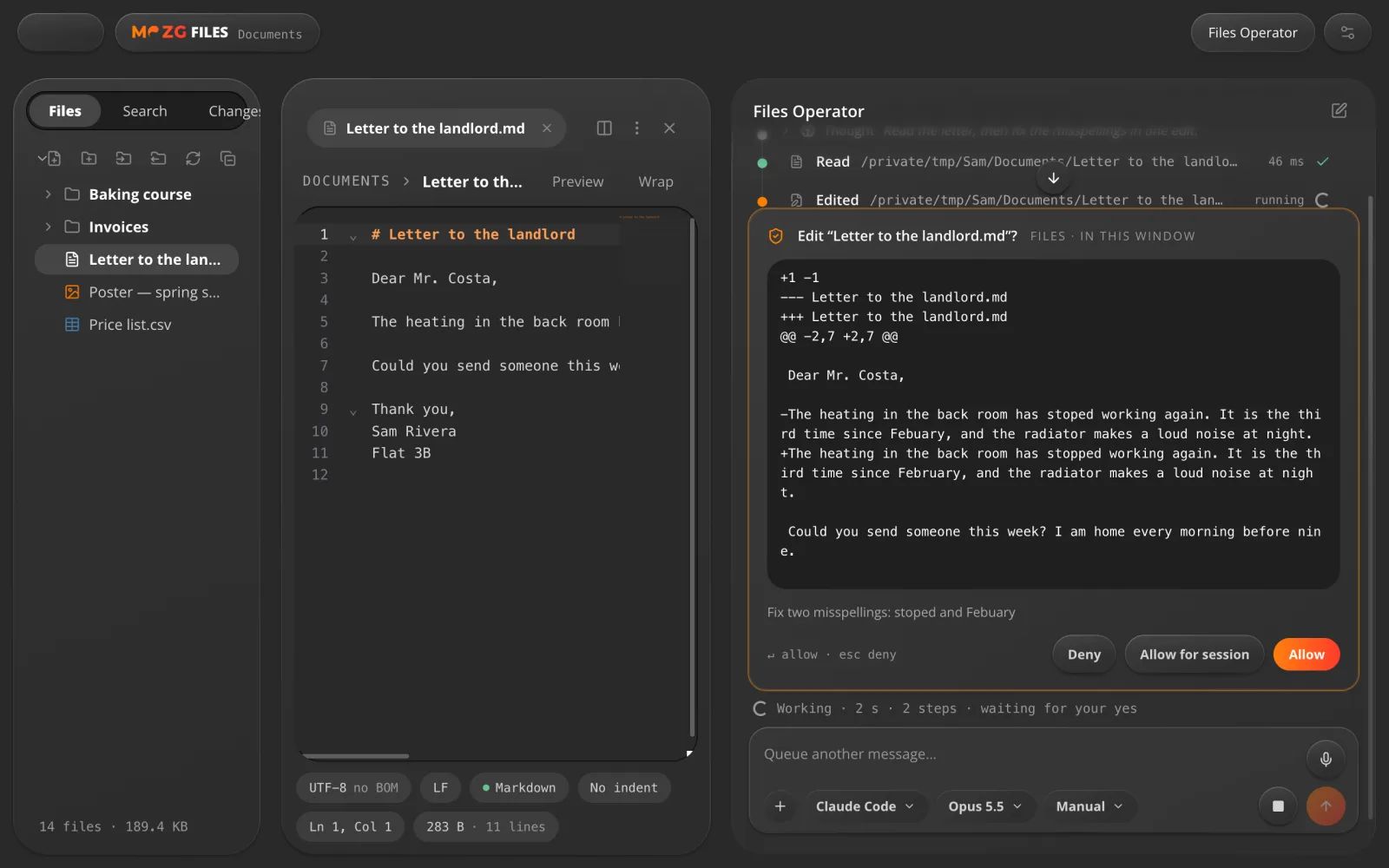Open the Opus 5.5 model dropdown

pos(984,806)
